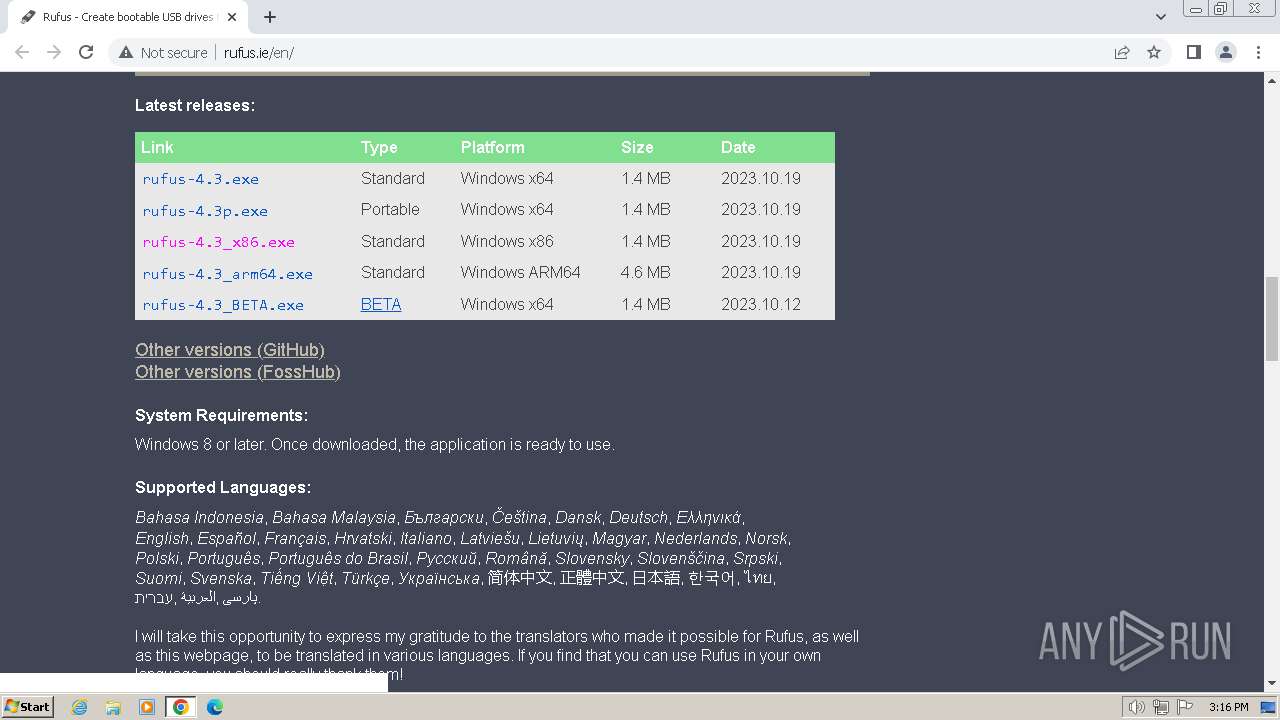
Task: Click the vertical scrollbar thumb
Action: coord(1272,318)
